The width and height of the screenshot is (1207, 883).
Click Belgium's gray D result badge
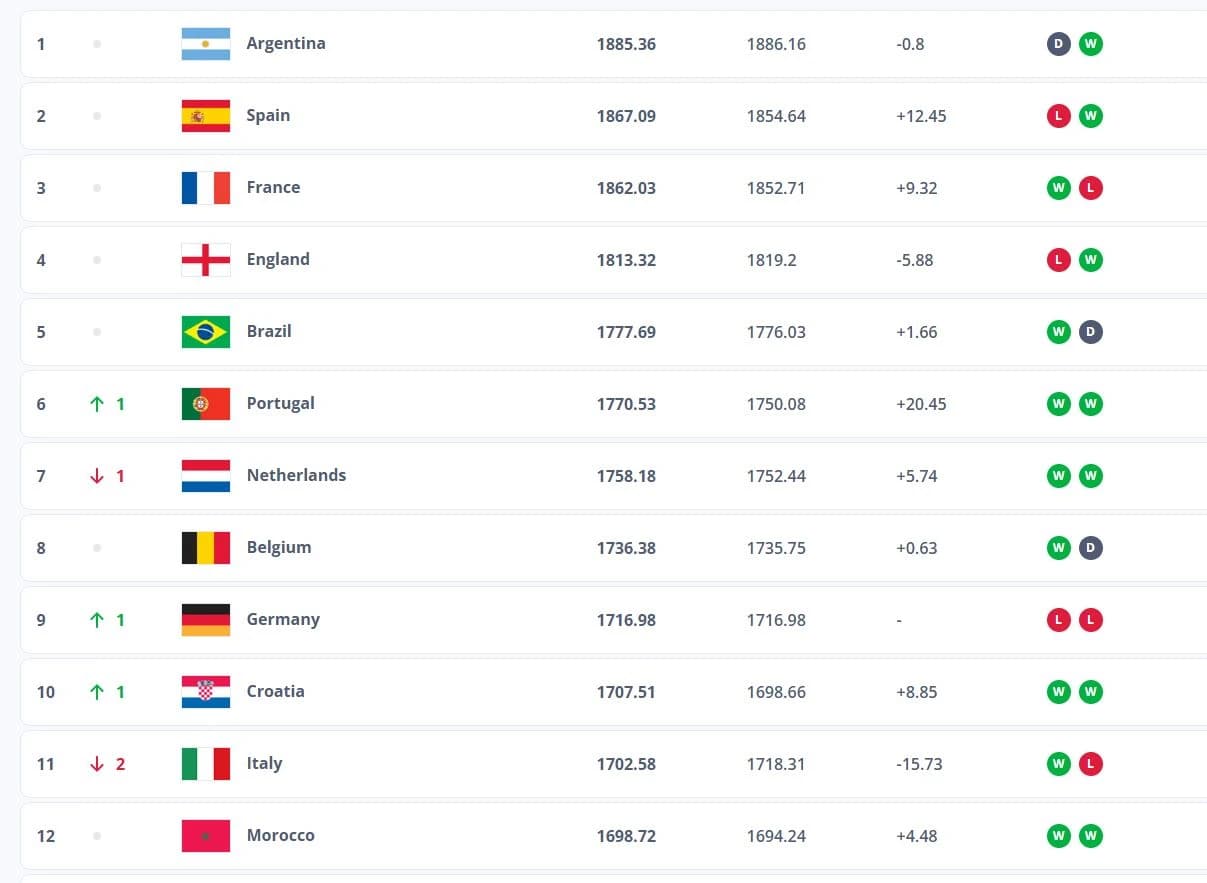pyautogui.click(x=1091, y=548)
